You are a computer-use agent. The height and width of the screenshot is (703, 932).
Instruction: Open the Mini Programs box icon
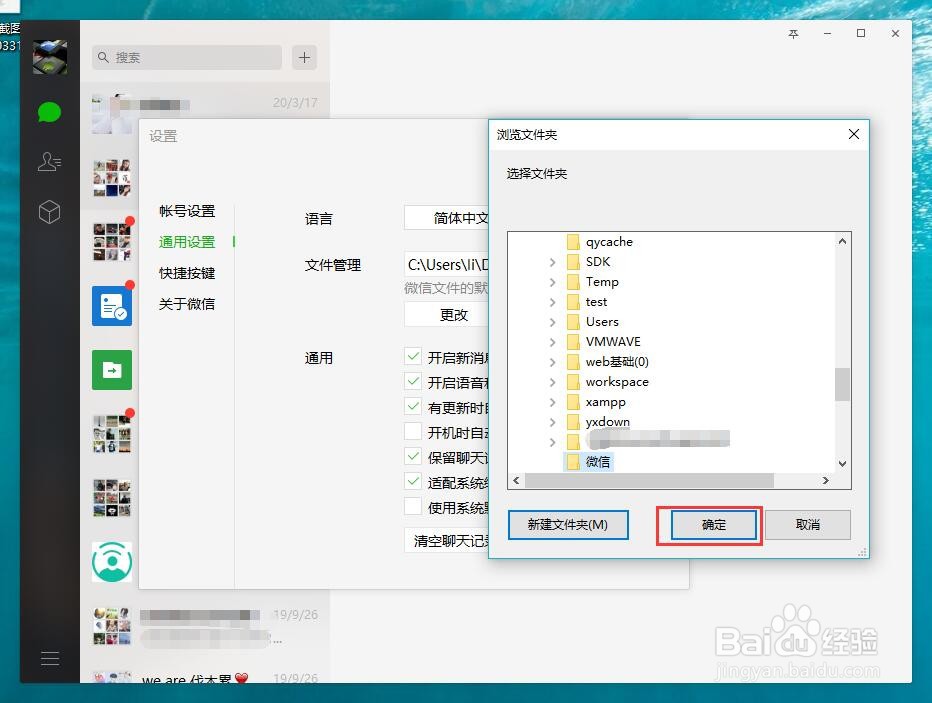[x=49, y=211]
